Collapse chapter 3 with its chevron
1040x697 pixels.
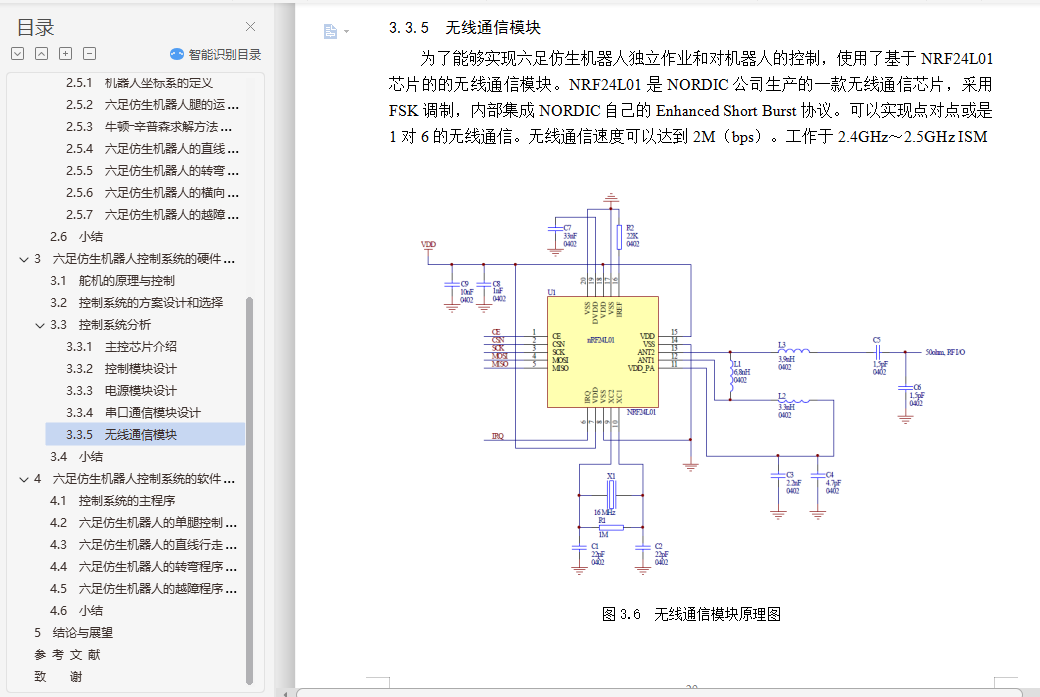coord(24,259)
